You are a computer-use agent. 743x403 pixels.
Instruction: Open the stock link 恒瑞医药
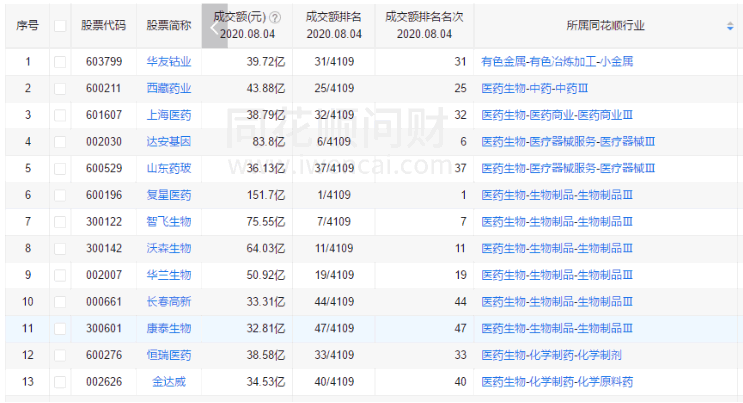tap(169, 355)
